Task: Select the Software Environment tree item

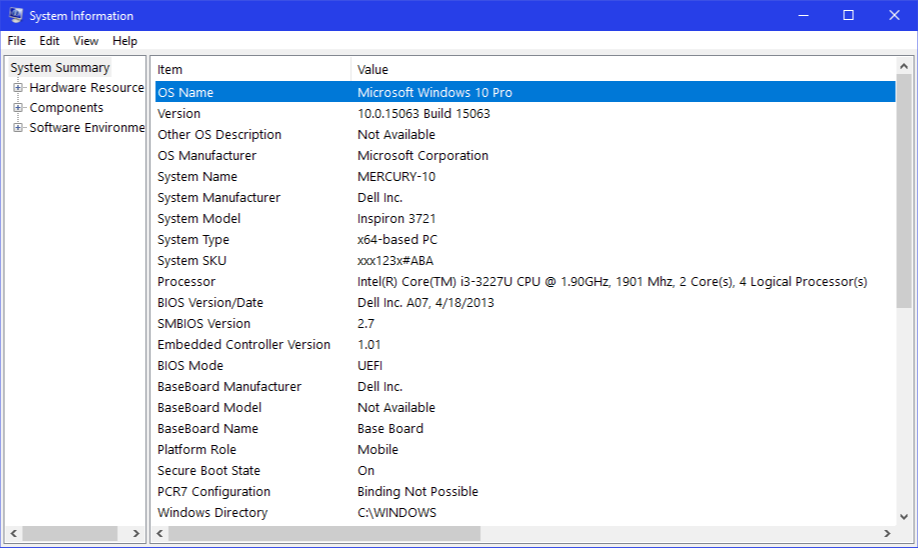Action: (x=87, y=128)
